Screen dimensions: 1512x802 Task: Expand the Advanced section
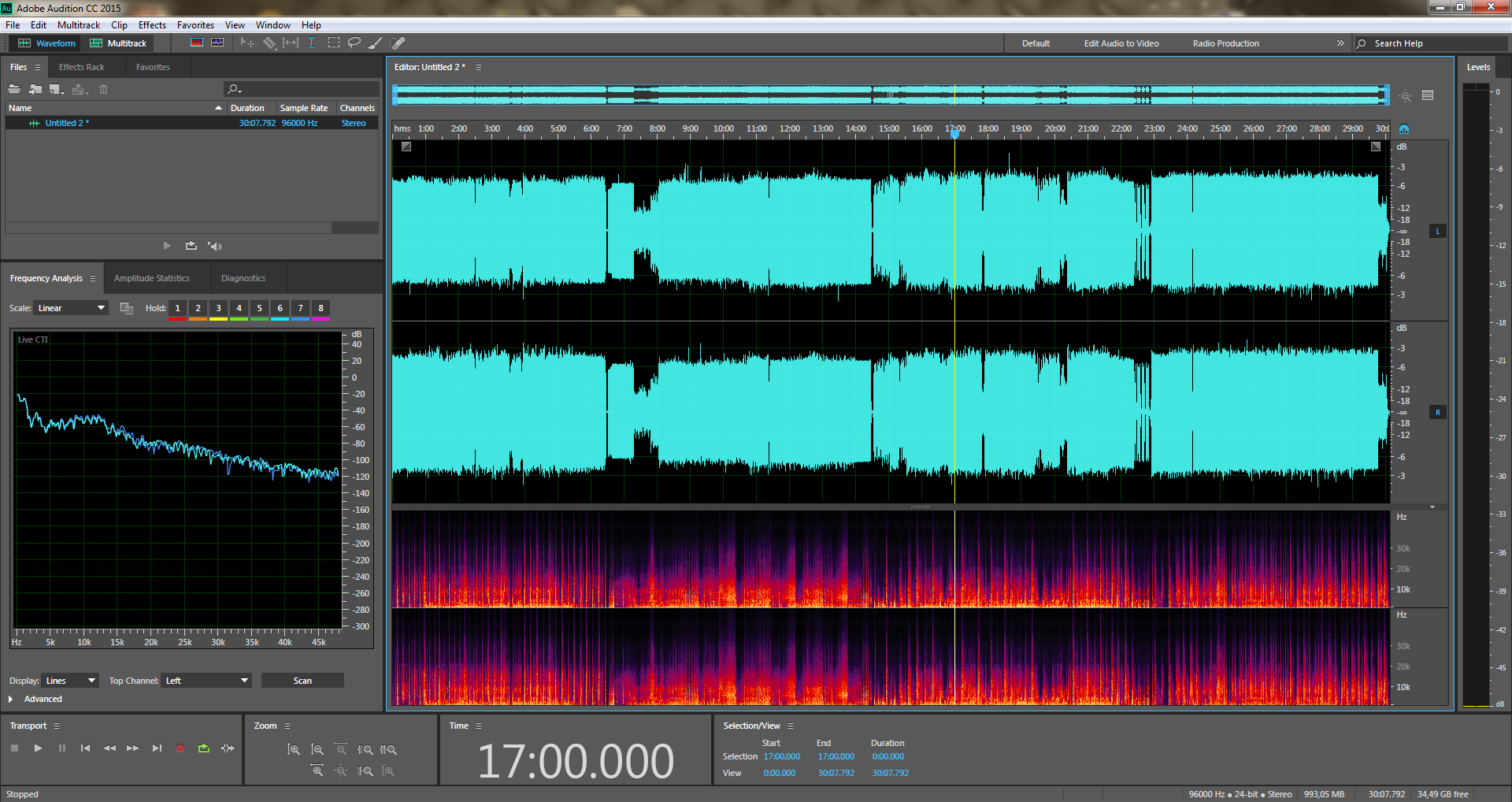click(x=11, y=699)
